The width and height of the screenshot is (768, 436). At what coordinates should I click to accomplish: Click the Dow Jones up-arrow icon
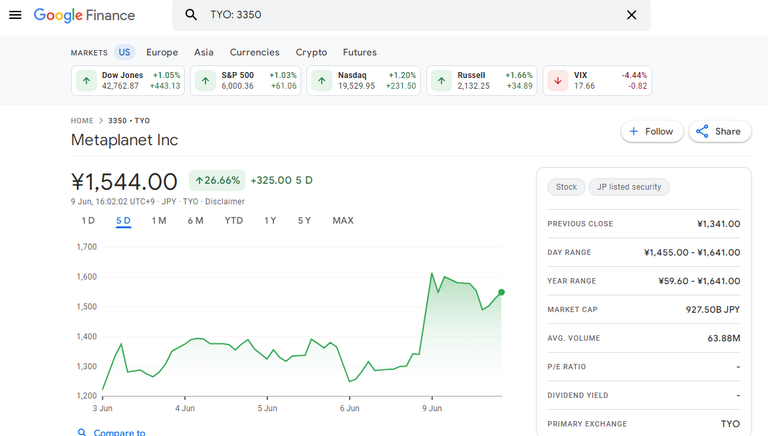click(x=87, y=81)
